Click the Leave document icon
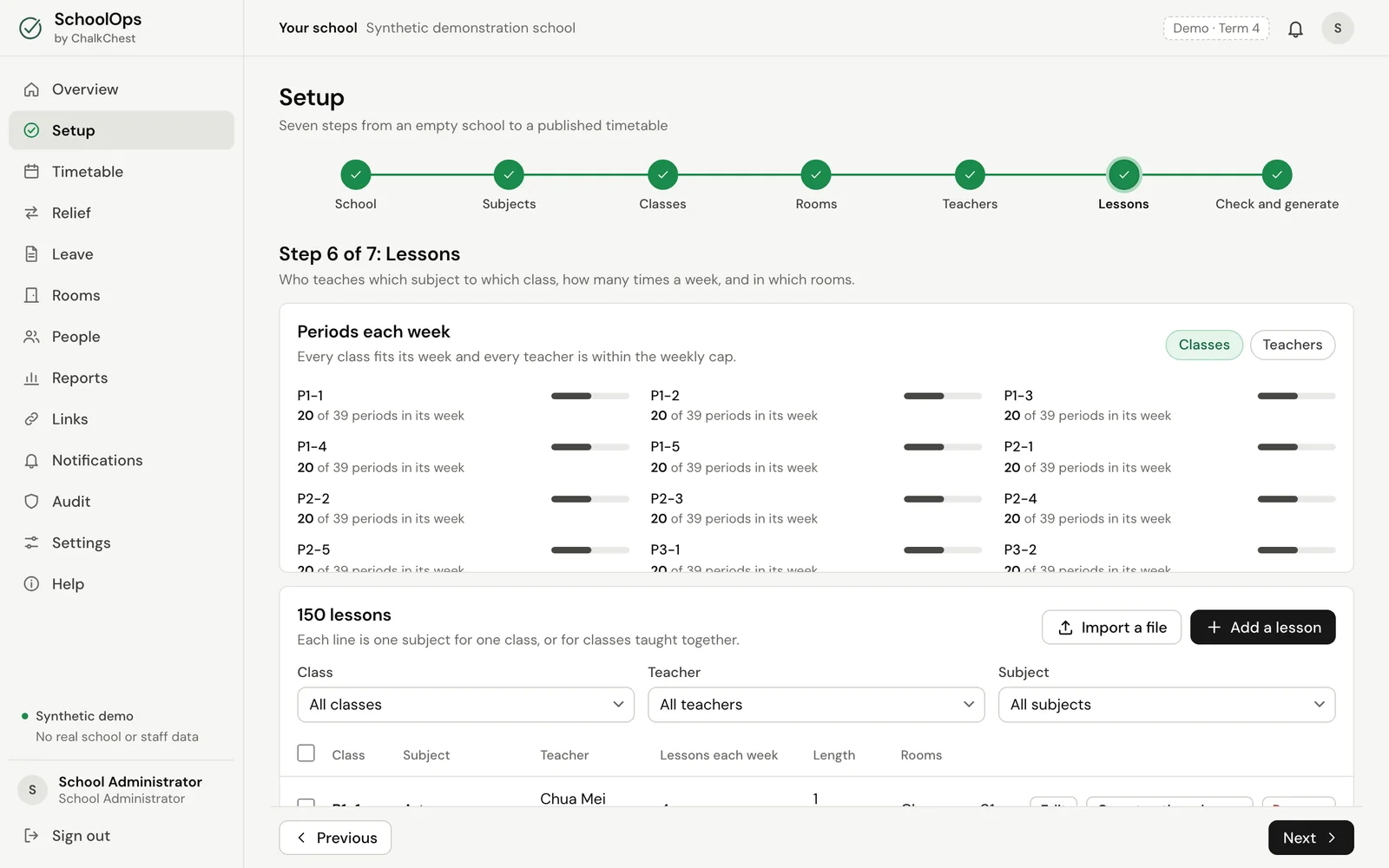 pyautogui.click(x=31, y=254)
